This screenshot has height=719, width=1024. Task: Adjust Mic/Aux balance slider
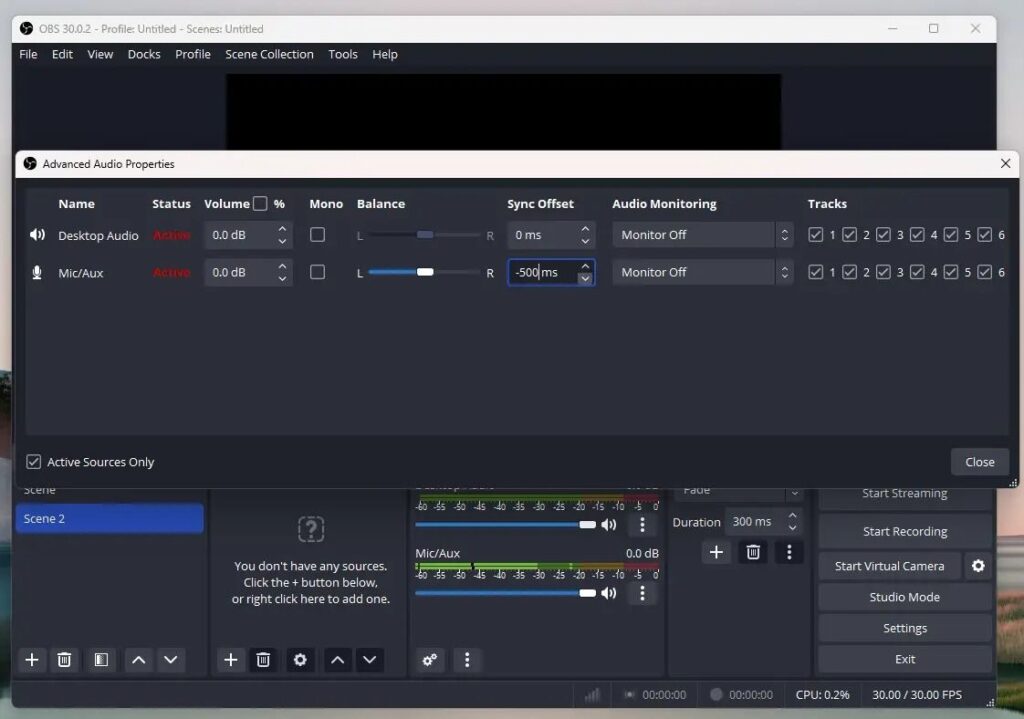pyautogui.click(x=424, y=272)
